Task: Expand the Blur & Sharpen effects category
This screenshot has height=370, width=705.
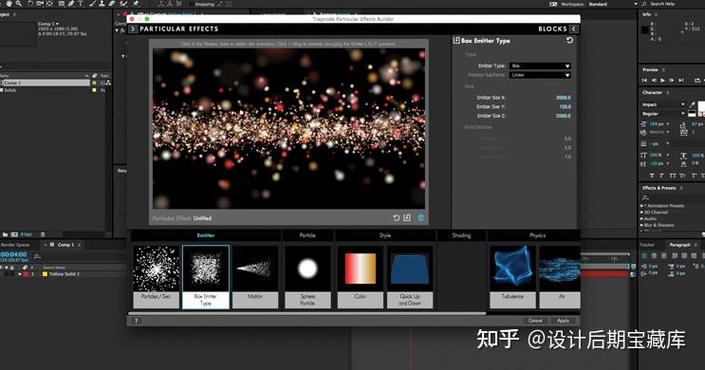Action: (x=642, y=225)
